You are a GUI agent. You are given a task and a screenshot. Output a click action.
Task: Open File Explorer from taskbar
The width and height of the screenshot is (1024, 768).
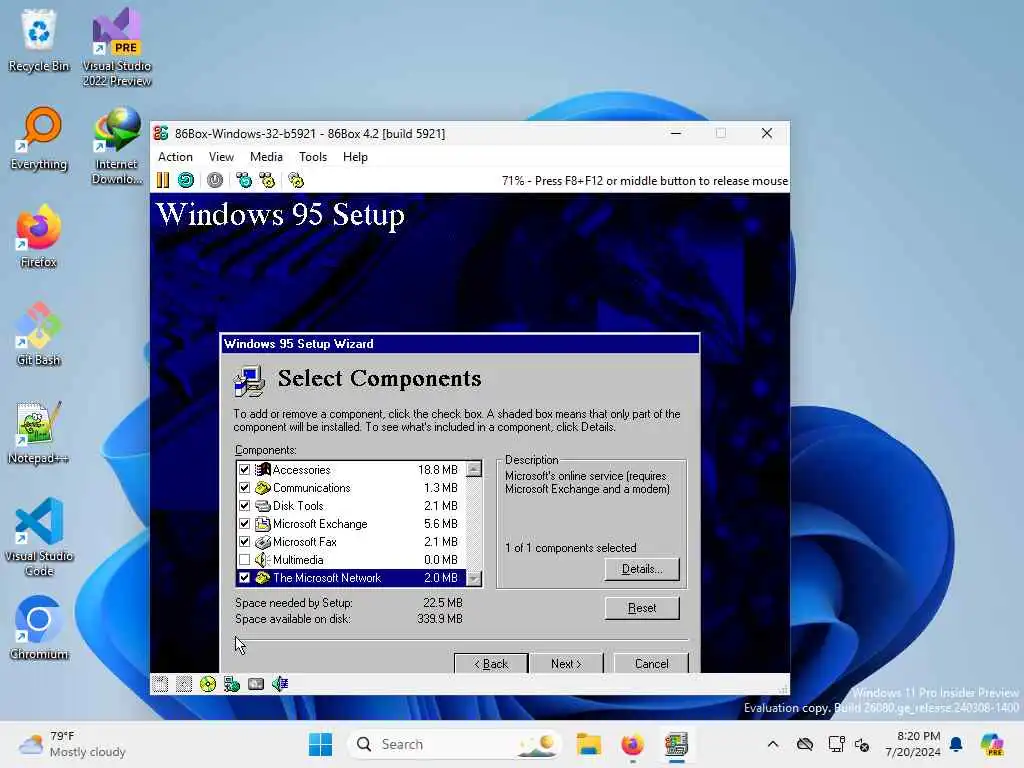pyautogui.click(x=588, y=744)
